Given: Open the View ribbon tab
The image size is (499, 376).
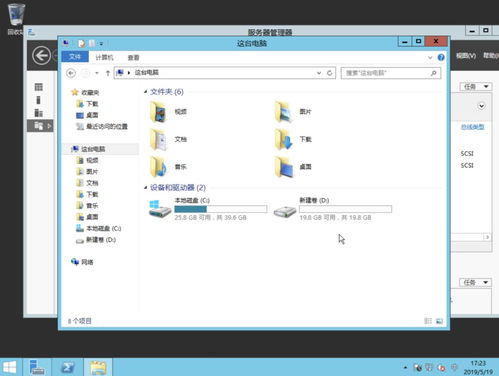Looking at the screenshot, I should click(x=133, y=57).
